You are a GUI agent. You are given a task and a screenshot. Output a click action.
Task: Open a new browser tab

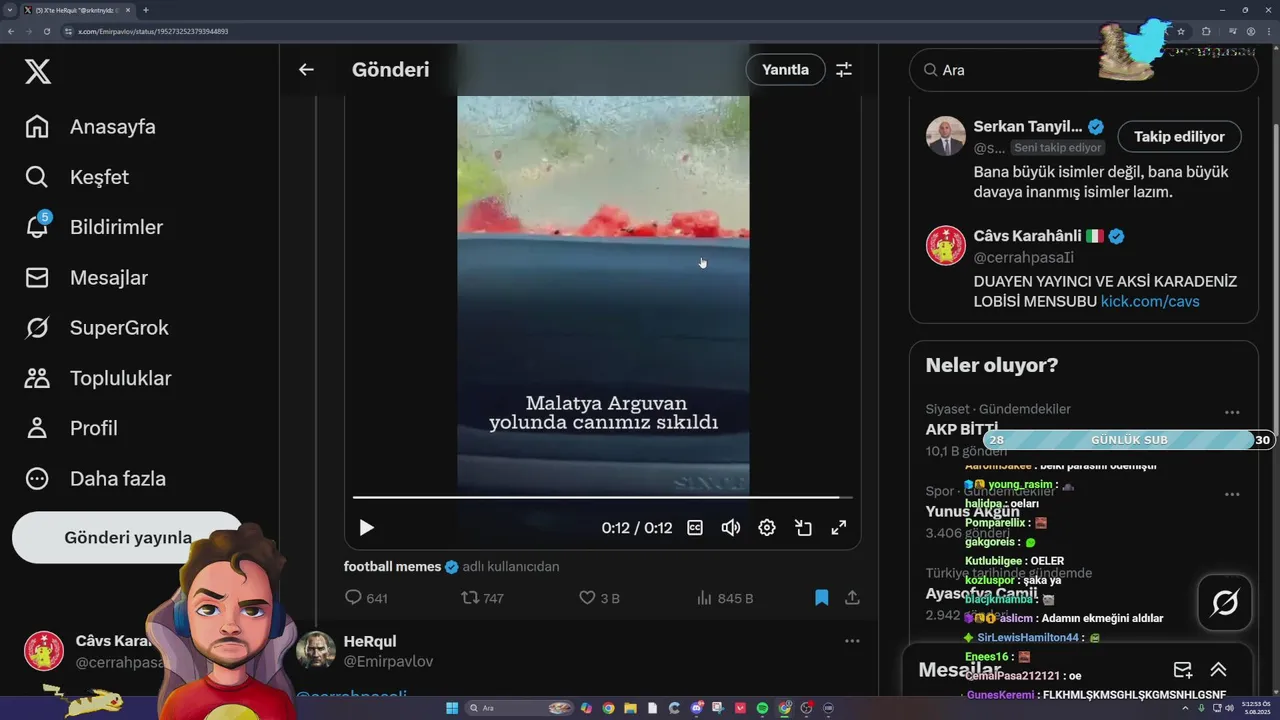pos(146,10)
